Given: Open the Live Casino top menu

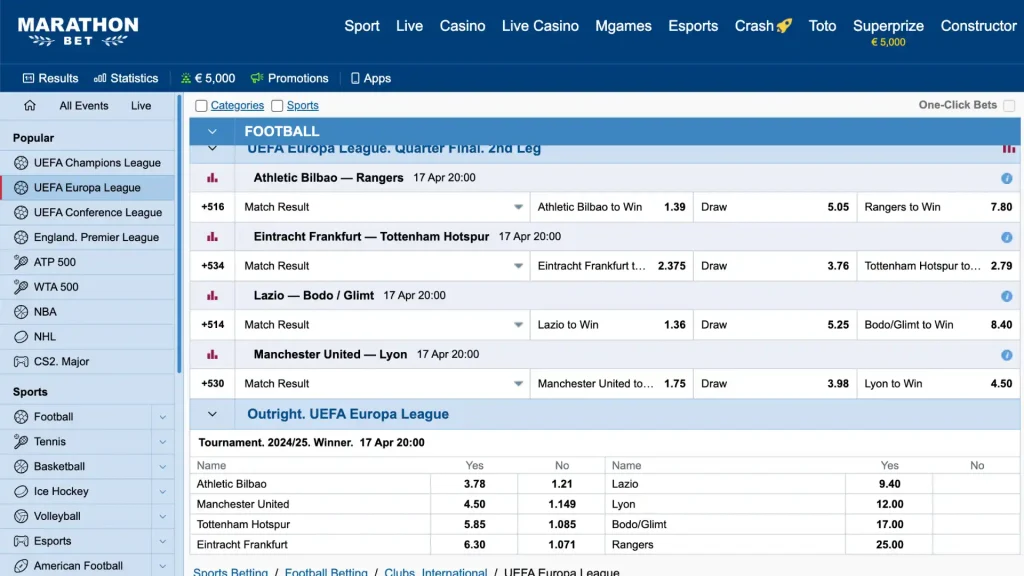Looking at the screenshot, I should [x=540, y=26].
